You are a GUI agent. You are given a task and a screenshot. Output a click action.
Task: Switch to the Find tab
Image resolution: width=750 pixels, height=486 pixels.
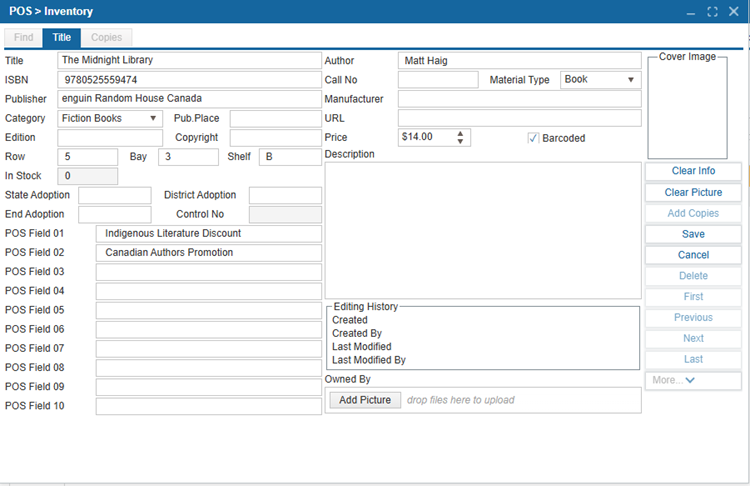23,37
